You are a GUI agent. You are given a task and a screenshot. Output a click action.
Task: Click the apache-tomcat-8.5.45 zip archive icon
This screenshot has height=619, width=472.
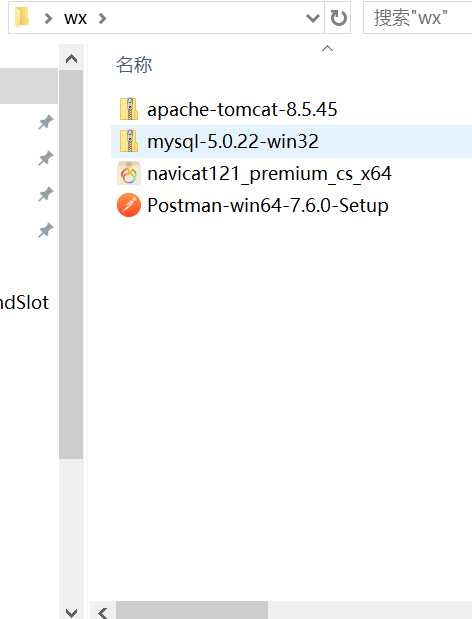pyautogui.click(x=129, y=109)
